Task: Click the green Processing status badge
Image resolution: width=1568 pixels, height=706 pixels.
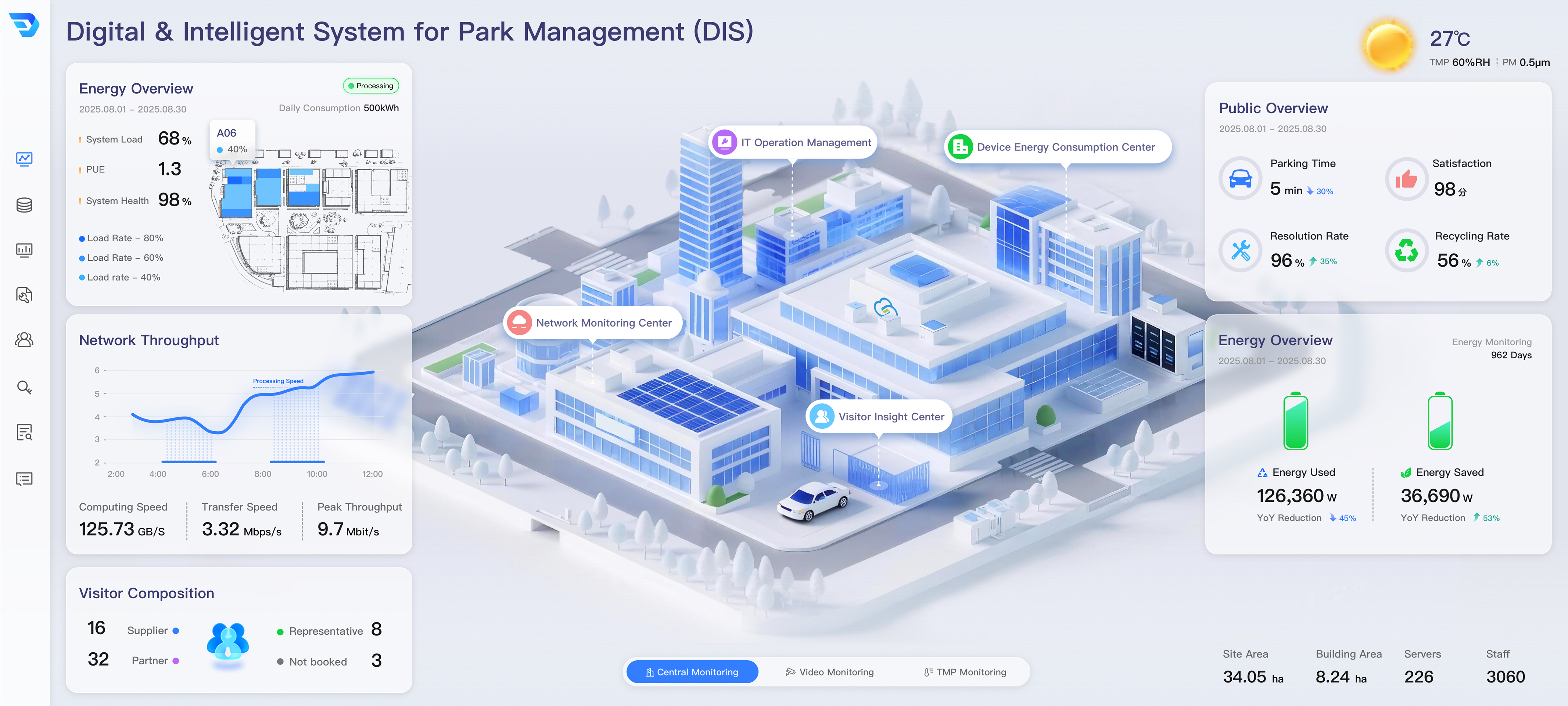Action: (371, 86)
